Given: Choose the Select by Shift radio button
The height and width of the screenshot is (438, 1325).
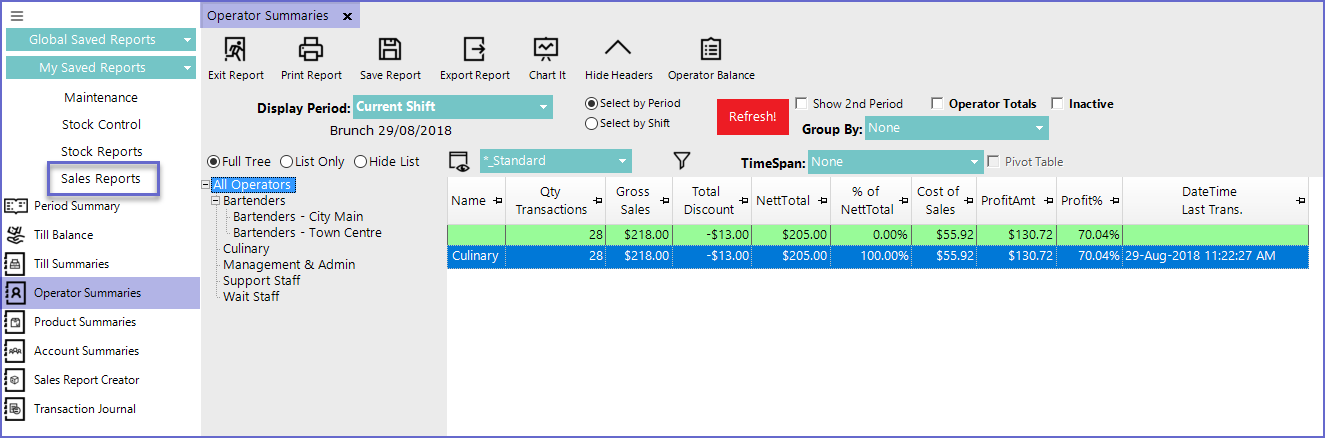Looking at the screenshot, I should point(592,123).
